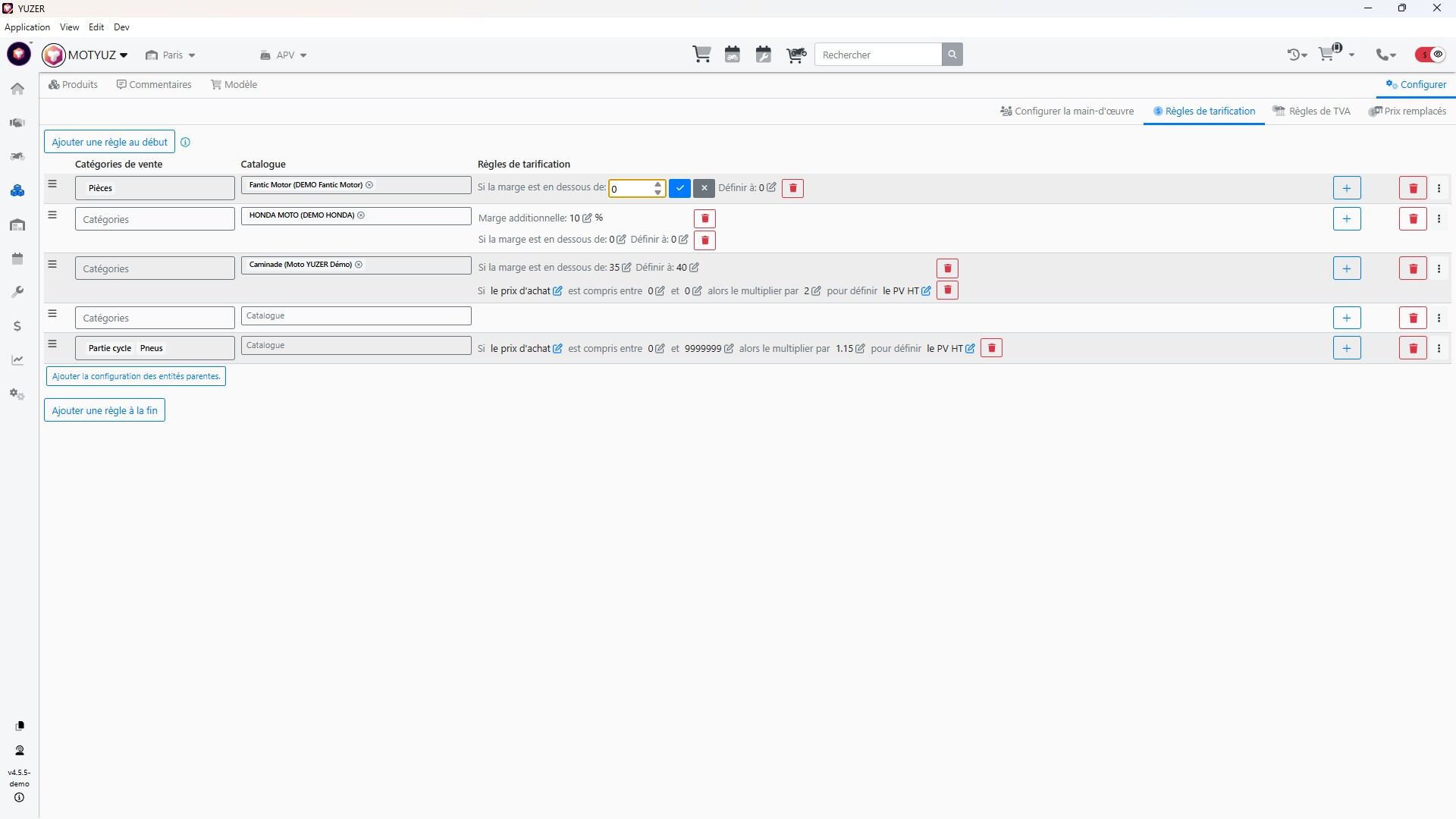Delete the Marge additionnelle rule with trash icon
1456x819 pixels.
coord(704,219)
